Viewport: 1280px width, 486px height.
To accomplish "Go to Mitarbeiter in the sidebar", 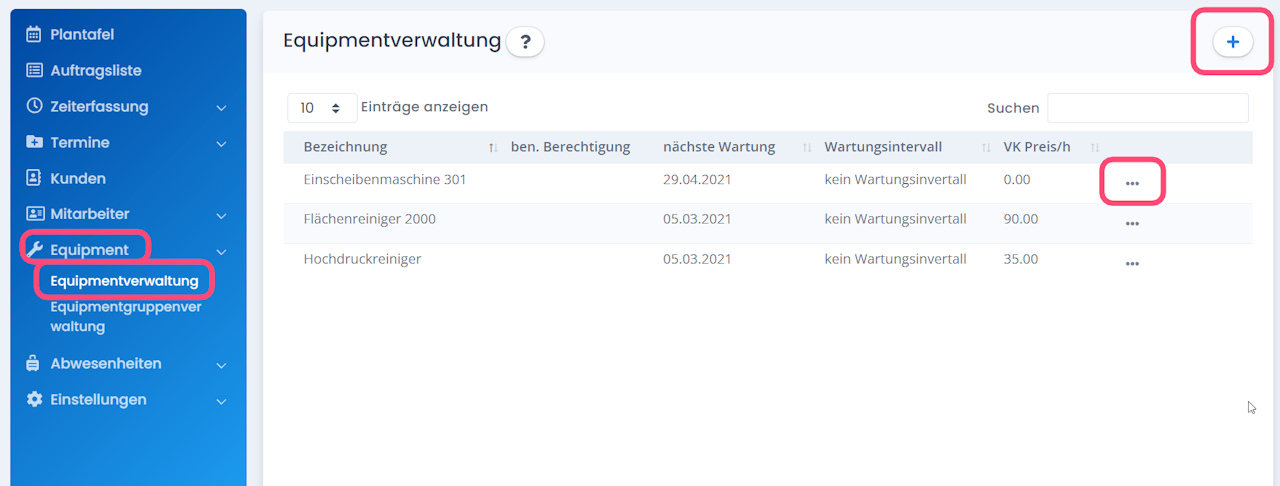I will tap(90, 214).
